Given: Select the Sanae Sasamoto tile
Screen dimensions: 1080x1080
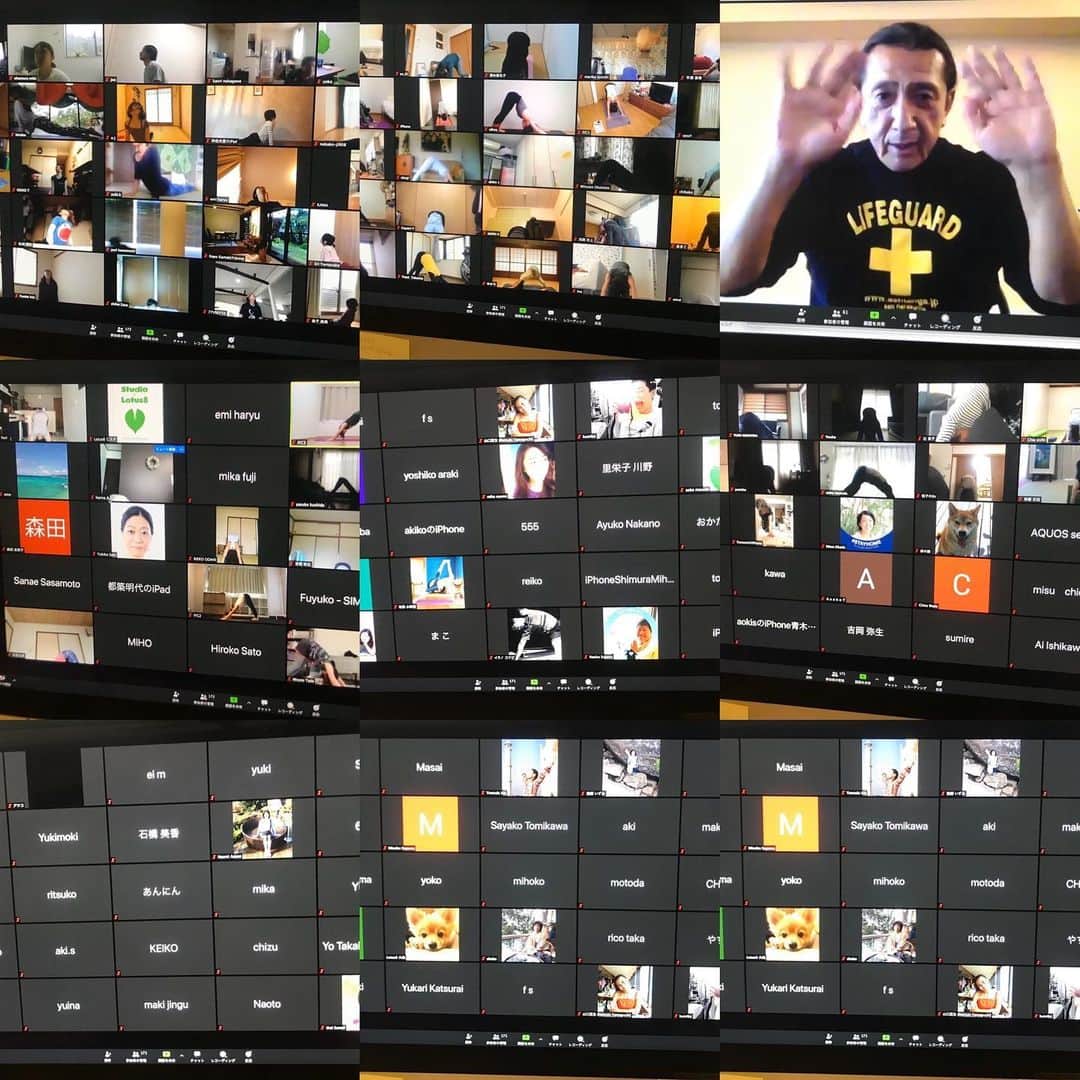Looking at the screenshot, I should [x=46, y=582].
